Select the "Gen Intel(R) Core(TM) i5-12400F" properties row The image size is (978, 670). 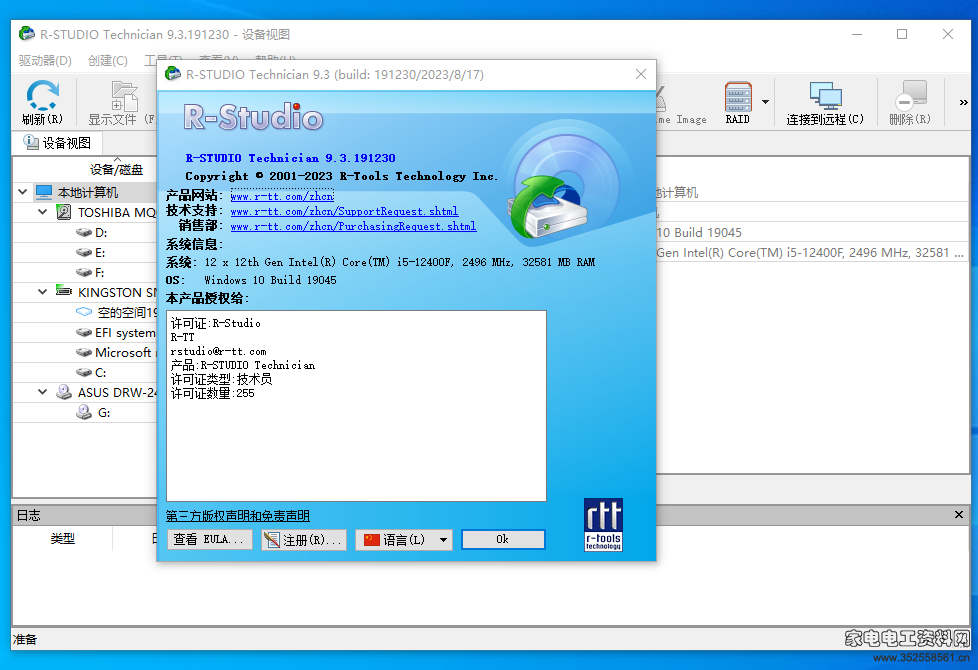812,253
